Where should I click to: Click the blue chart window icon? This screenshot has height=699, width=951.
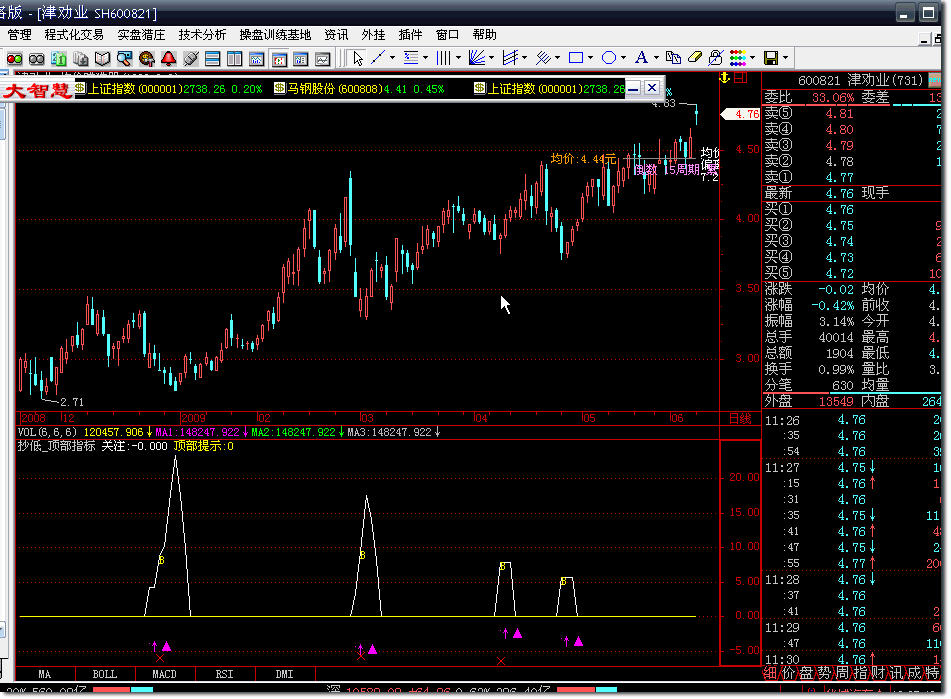[x=257, y=58]
